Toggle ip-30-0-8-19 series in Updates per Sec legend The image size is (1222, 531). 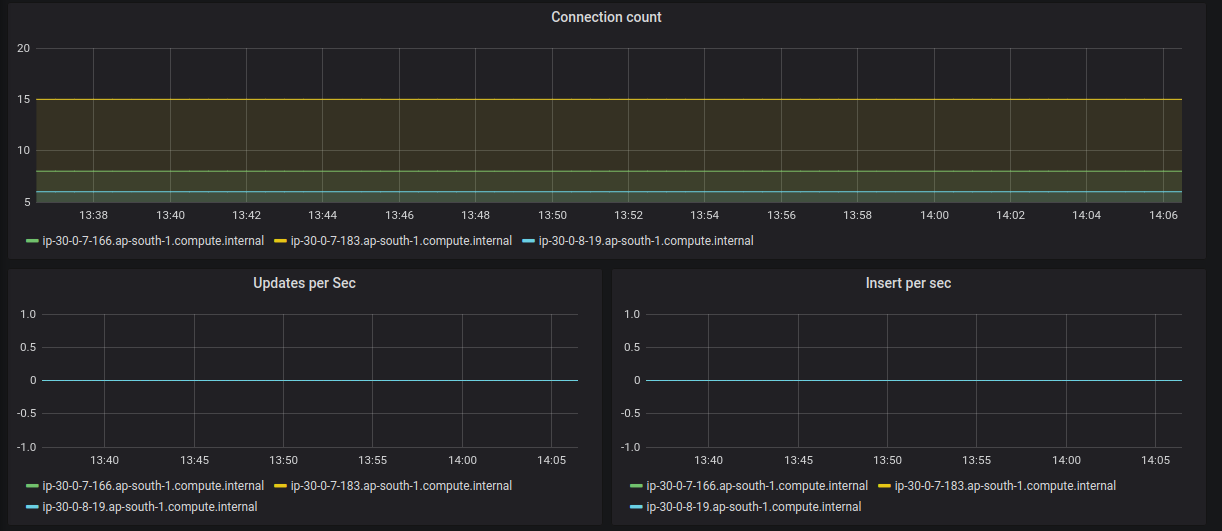[x=149, y=507]
